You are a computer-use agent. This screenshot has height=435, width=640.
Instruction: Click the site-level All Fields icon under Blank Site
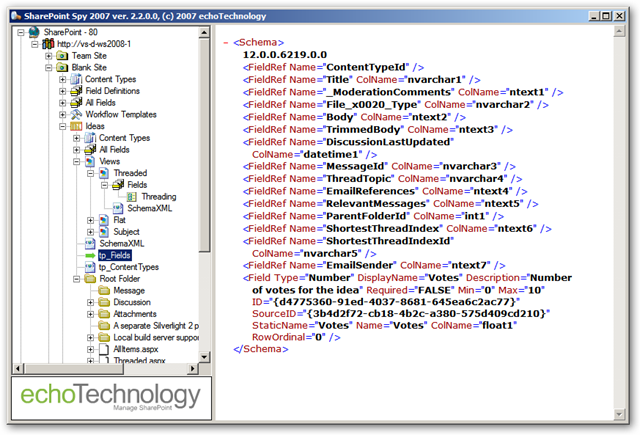76,102
